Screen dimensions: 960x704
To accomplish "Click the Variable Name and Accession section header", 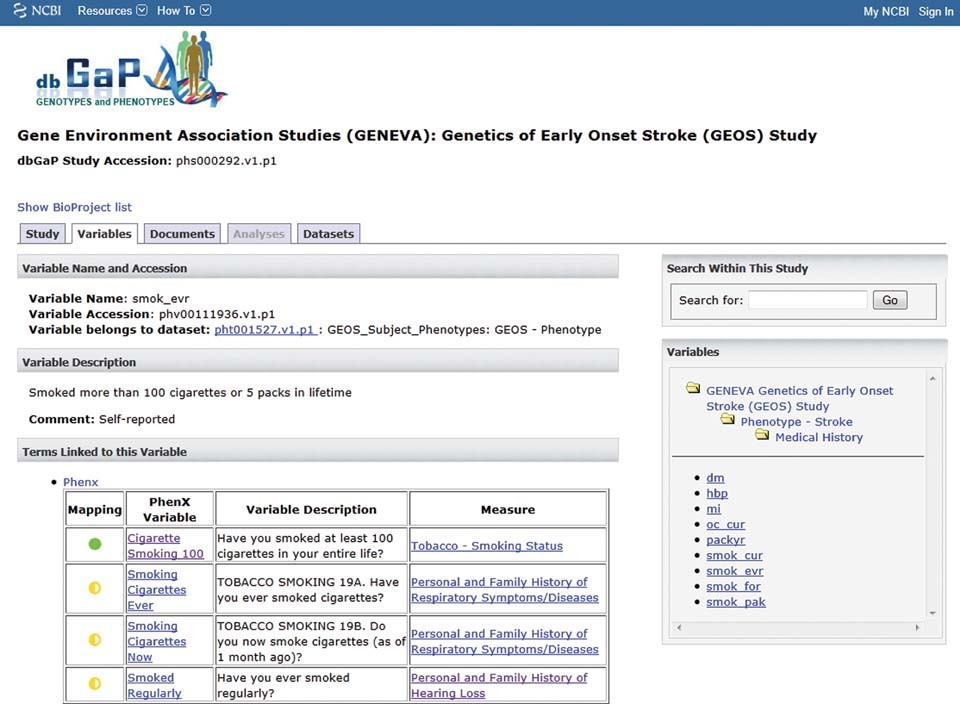I will pos(318,268).
